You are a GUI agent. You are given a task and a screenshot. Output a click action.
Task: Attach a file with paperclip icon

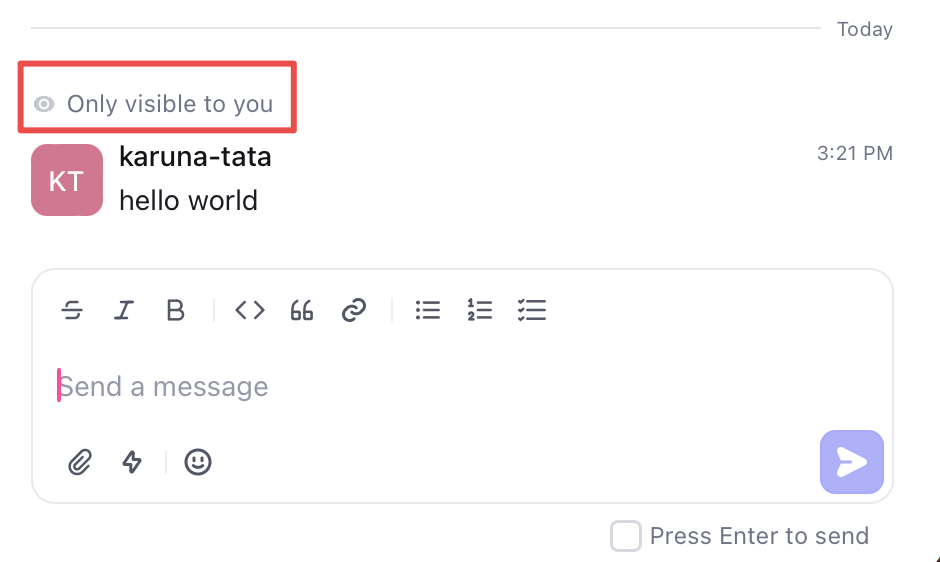[x=80, y=462]
